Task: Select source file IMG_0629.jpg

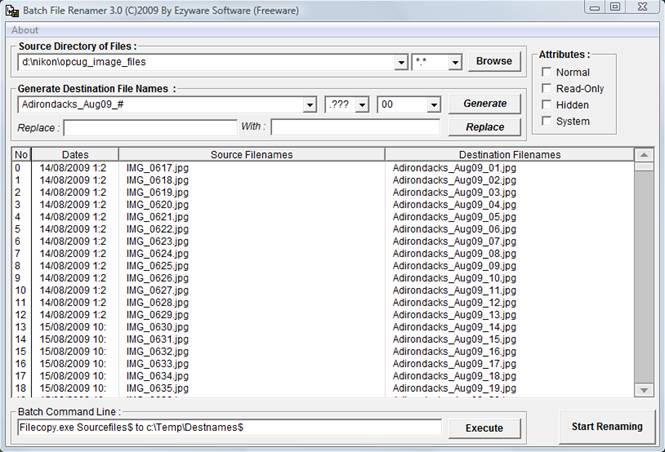Action: tap(157, 315)
